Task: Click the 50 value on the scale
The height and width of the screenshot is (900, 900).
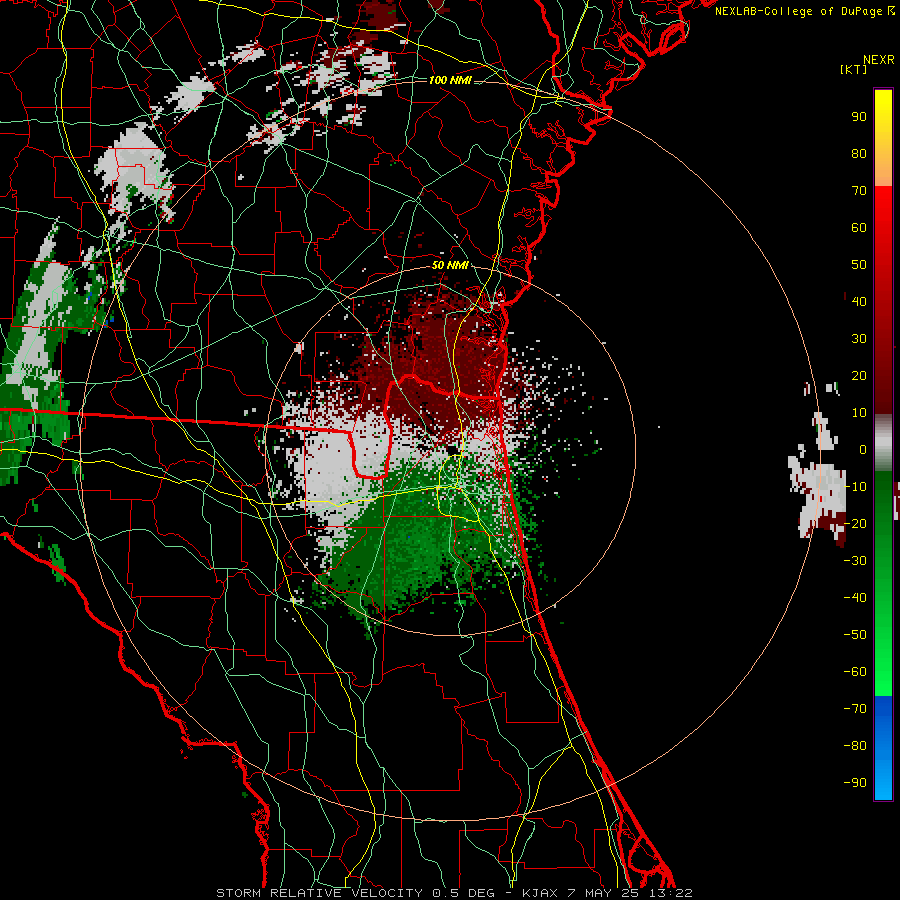Action: point(859,265)
